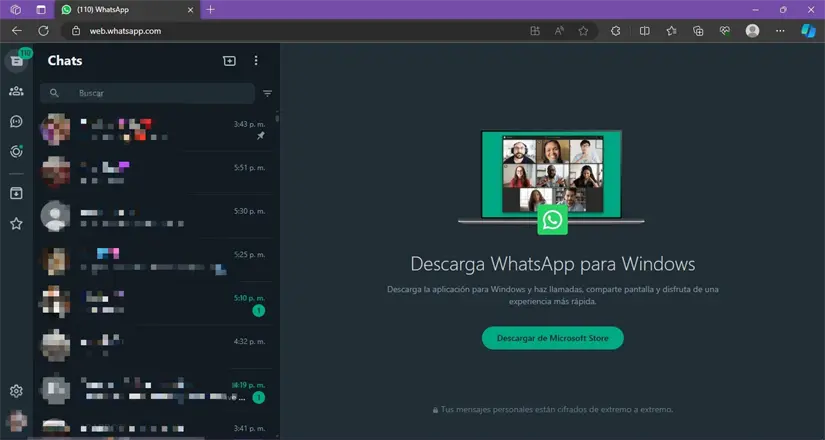
Task: Start a new chat with plus icon
Action: [x=229, y=61]
